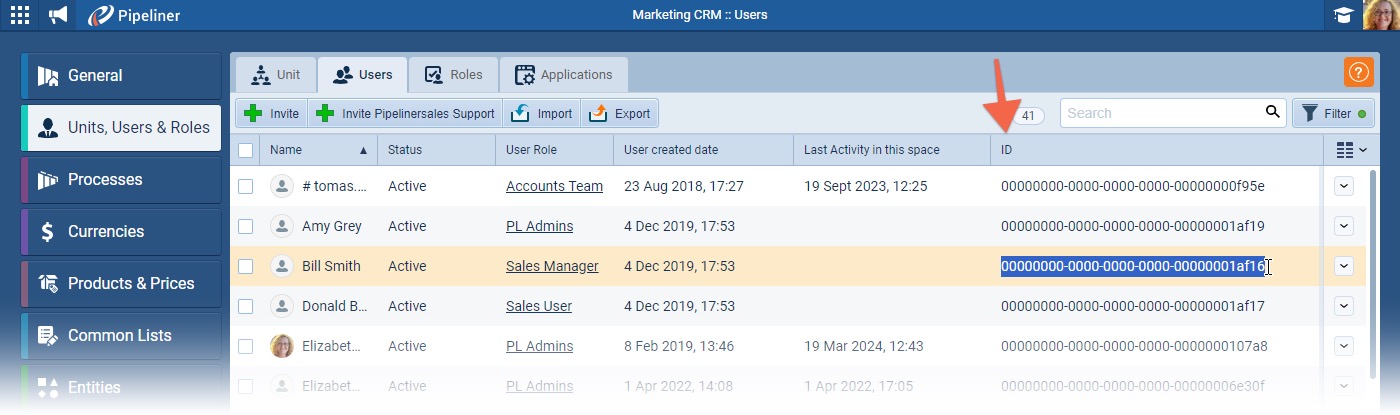Click the ID ending in 0107a8

click(1134, 346)
